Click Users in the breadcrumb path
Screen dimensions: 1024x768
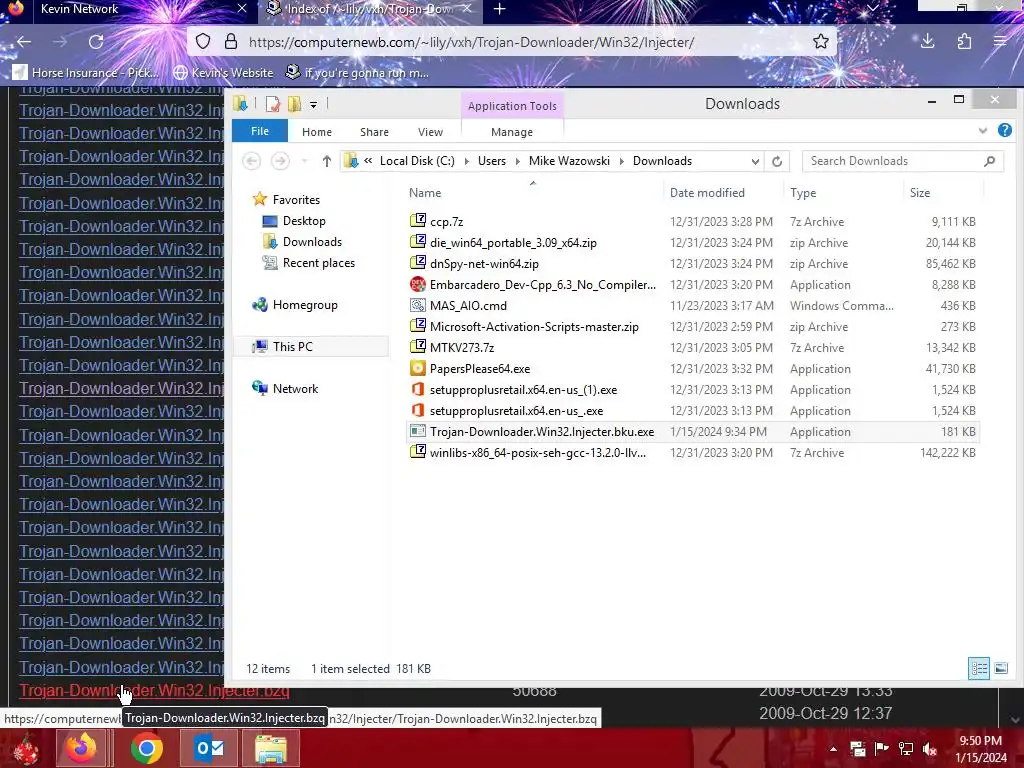(492, 161)
